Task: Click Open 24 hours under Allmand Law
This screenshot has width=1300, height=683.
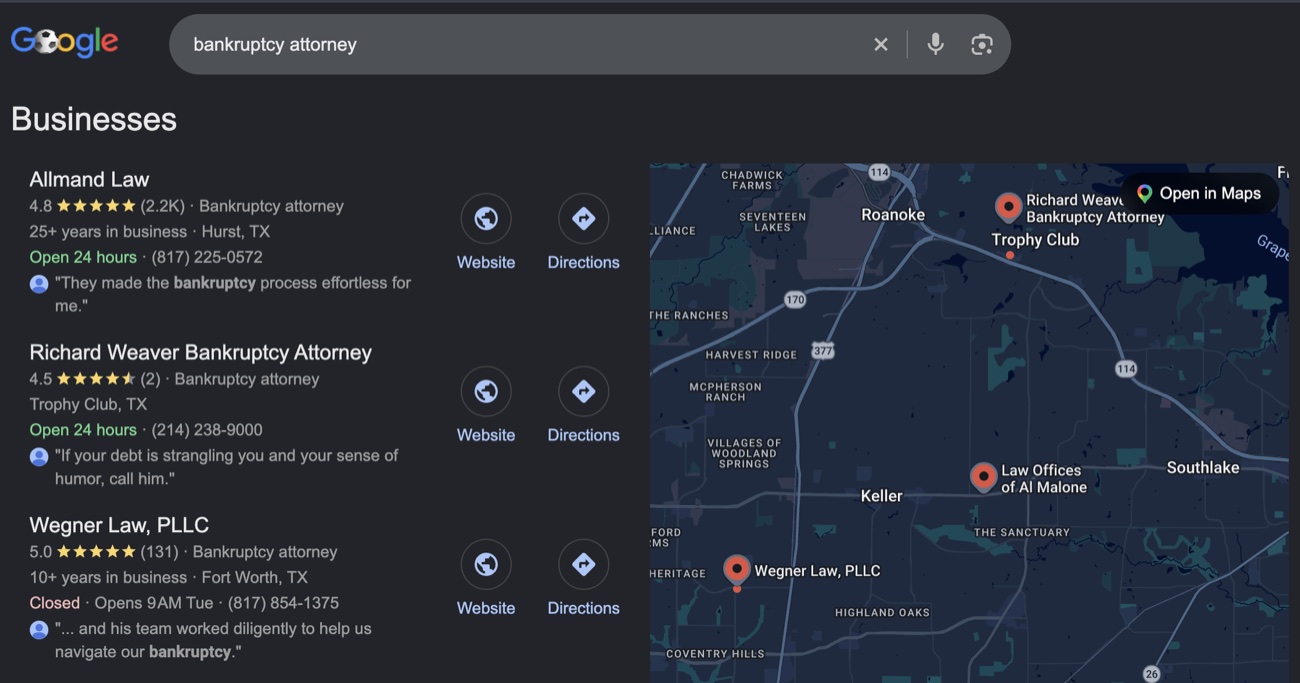Action: [x=83, y=257]
